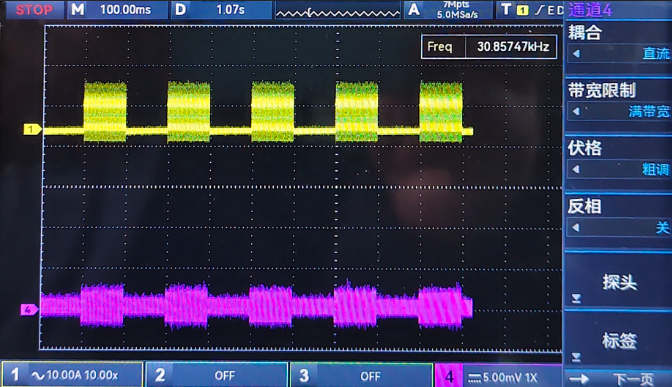Select the D 1.07s delay field
Viewport: 672px width, 387px height.
point(222,10)
